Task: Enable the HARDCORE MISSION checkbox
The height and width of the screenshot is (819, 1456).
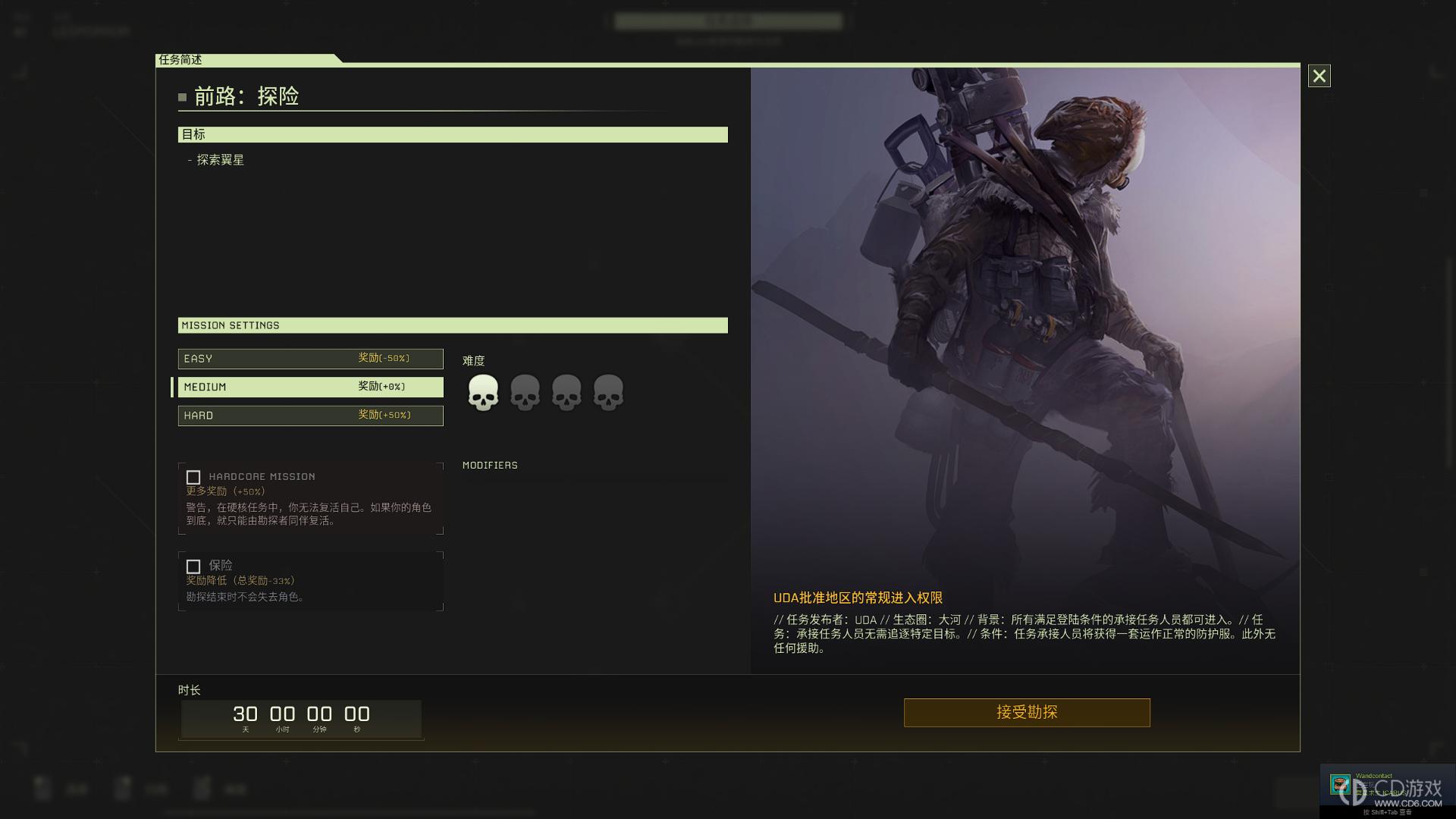Action: tap(193, 477)
